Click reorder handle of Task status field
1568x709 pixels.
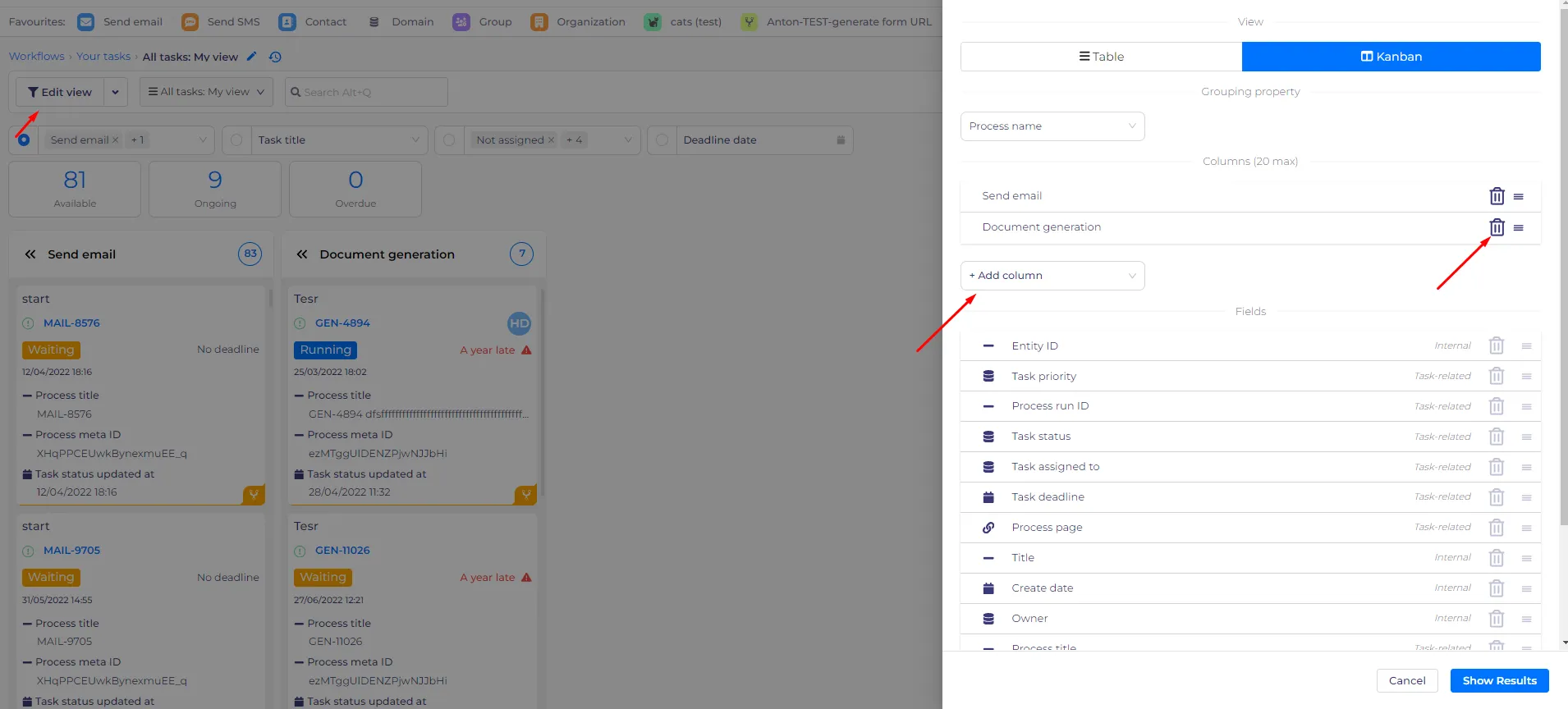point(1526,437)
